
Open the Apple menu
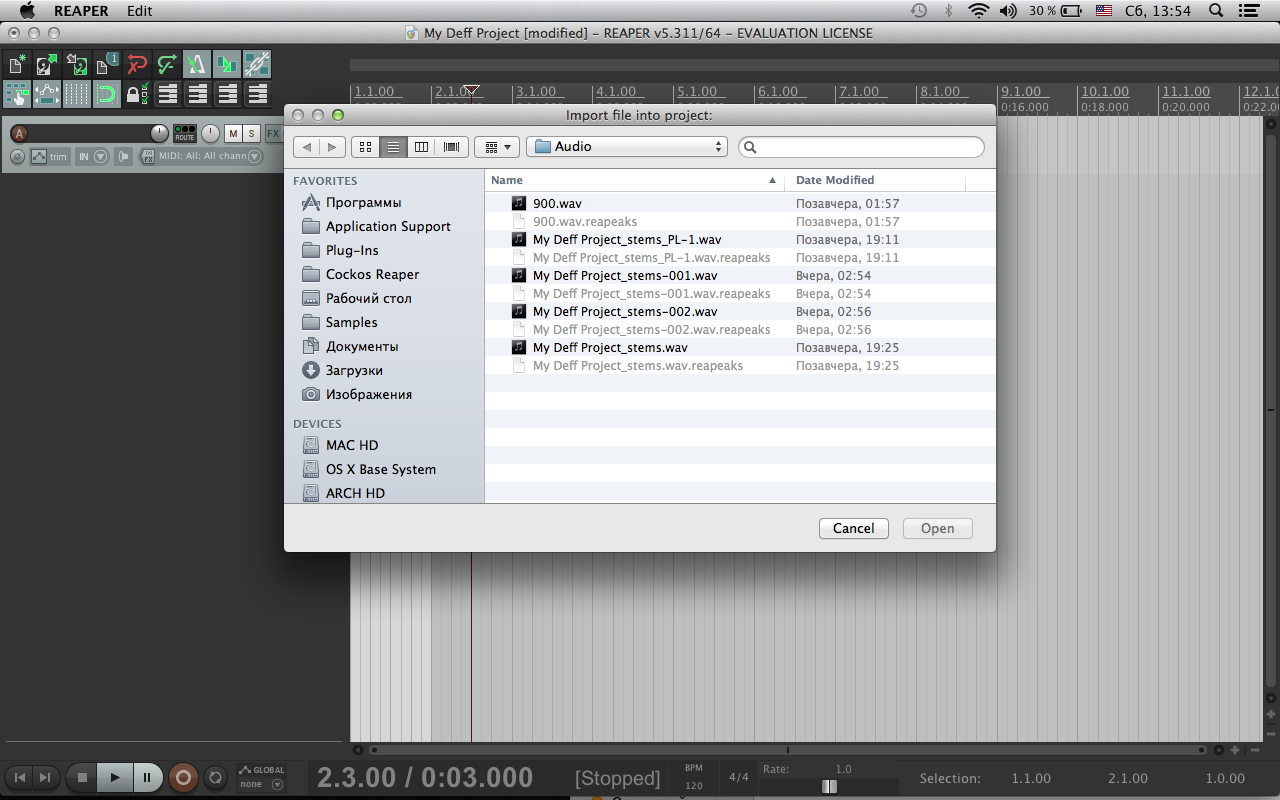[x=27, y=11]
